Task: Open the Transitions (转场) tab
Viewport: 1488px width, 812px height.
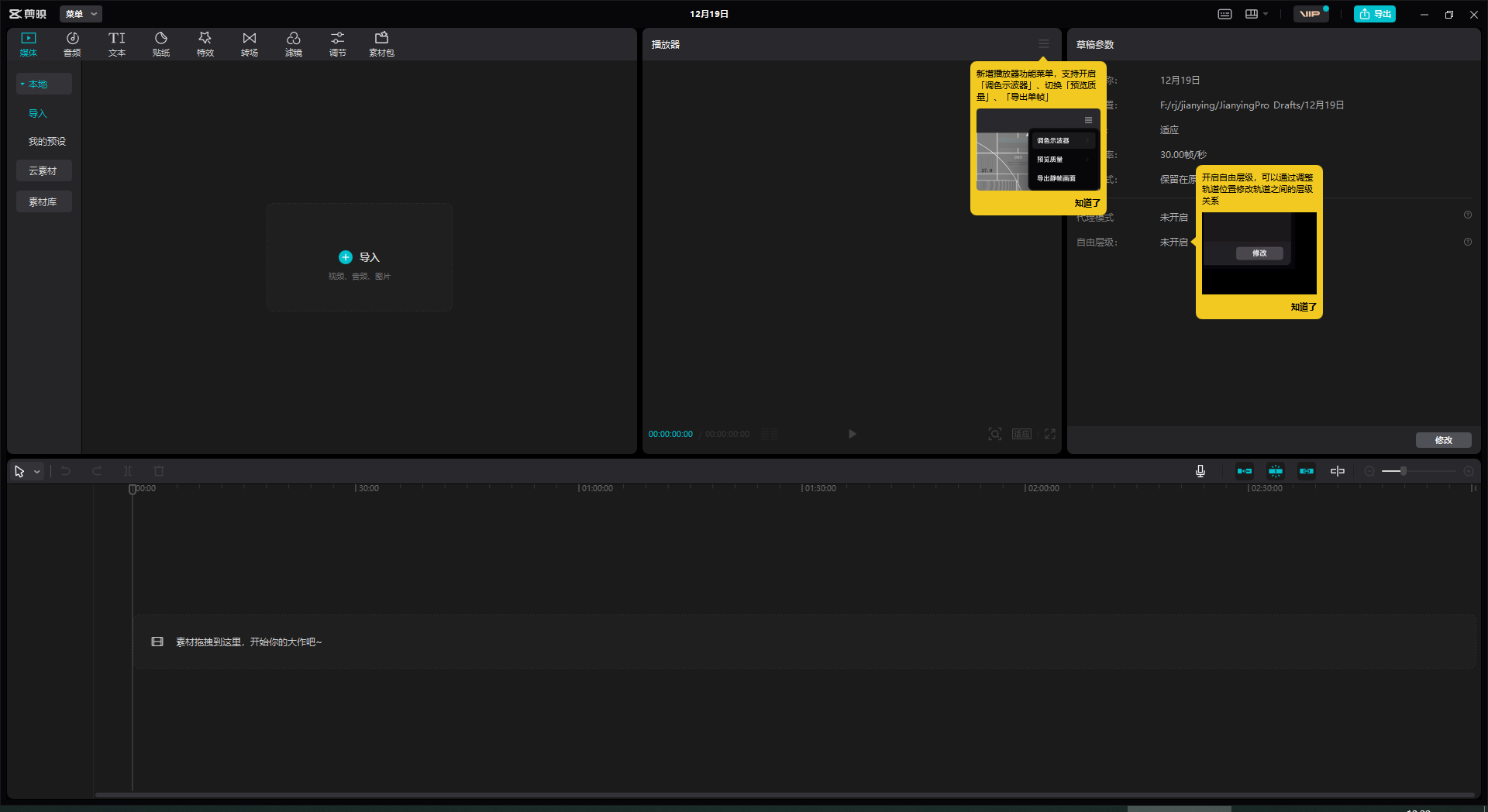Action: [x=250, y=44]
